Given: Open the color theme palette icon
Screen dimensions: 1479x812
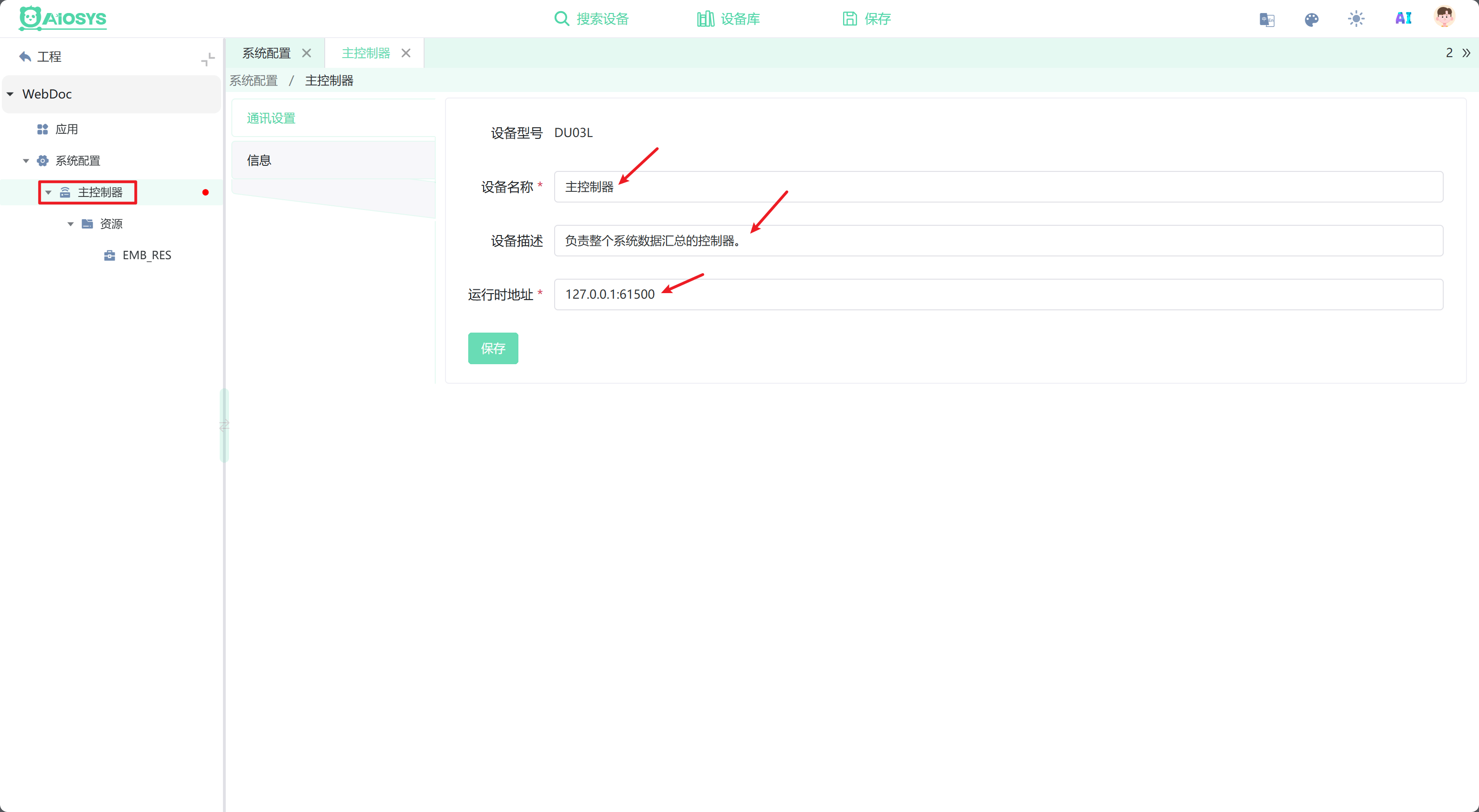Looking at the screenshot, I should coord(1311,20).
